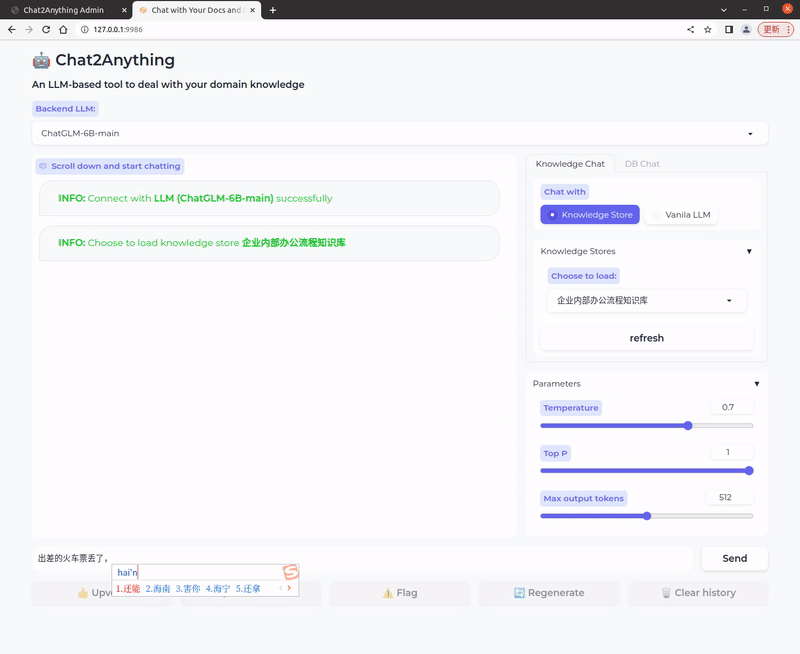This screenshot has height=654, width=800.
Task: Click the browser address bar 127.0.0.1:9986
Action: coord(378,30)
